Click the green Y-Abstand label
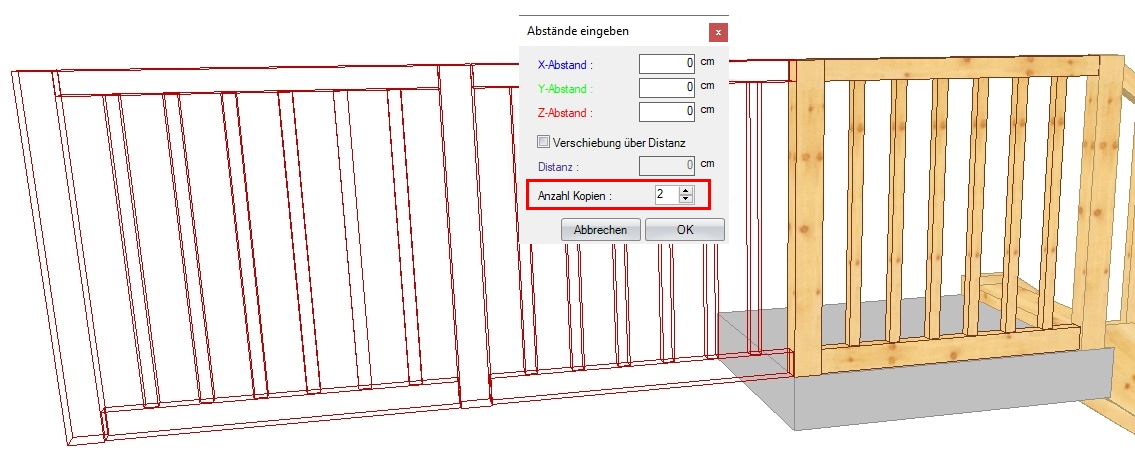 (x=565, y=89)
